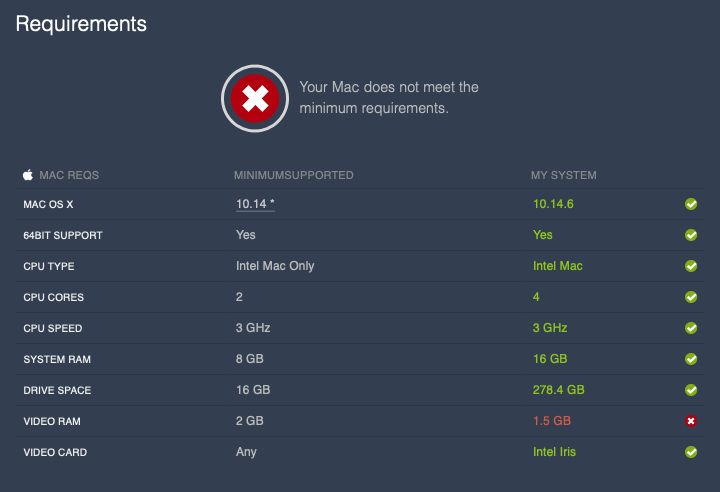720x492 pixels.
Task: Click green checkmark in CPU SPEED row
Action: point(690,328)
